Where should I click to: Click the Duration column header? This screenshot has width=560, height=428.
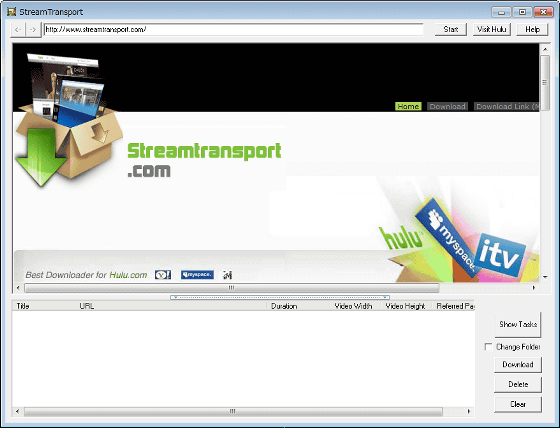pyautogui.click(x=298, y=306)
